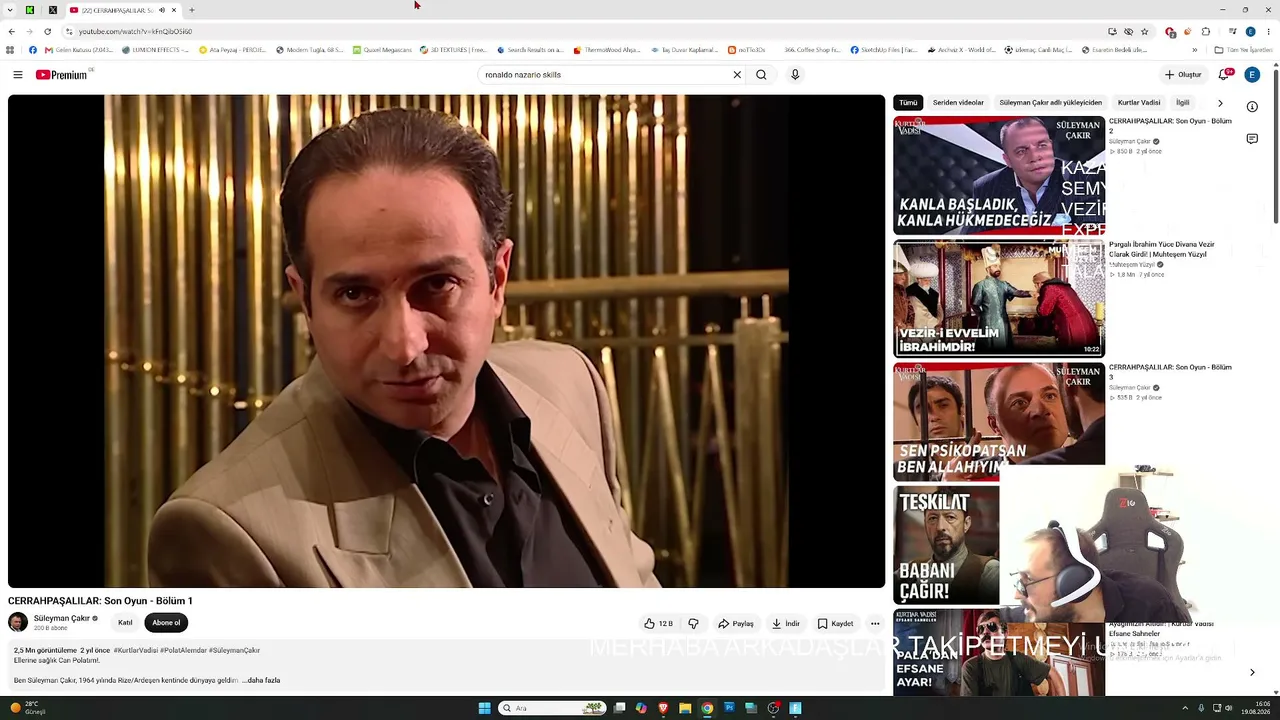The width and height of the screenshot is (1280, 720).
Task: Click the browser address bar URL
Action: click(136, 31)
